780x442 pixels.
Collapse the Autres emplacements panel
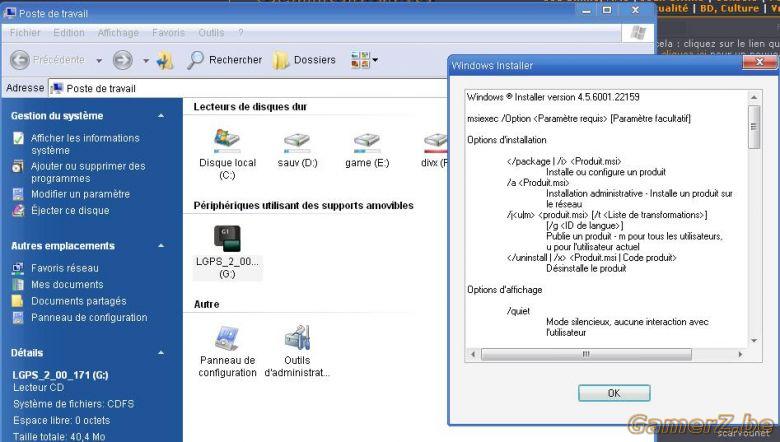pos(161,246)
